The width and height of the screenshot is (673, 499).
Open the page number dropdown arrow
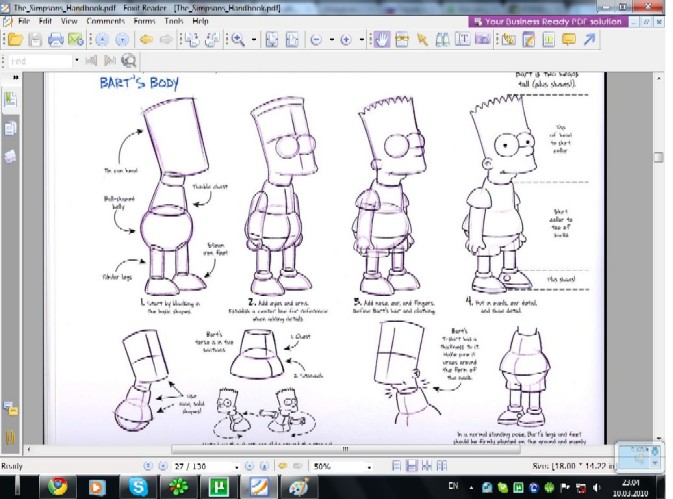(x=236, y=467)
